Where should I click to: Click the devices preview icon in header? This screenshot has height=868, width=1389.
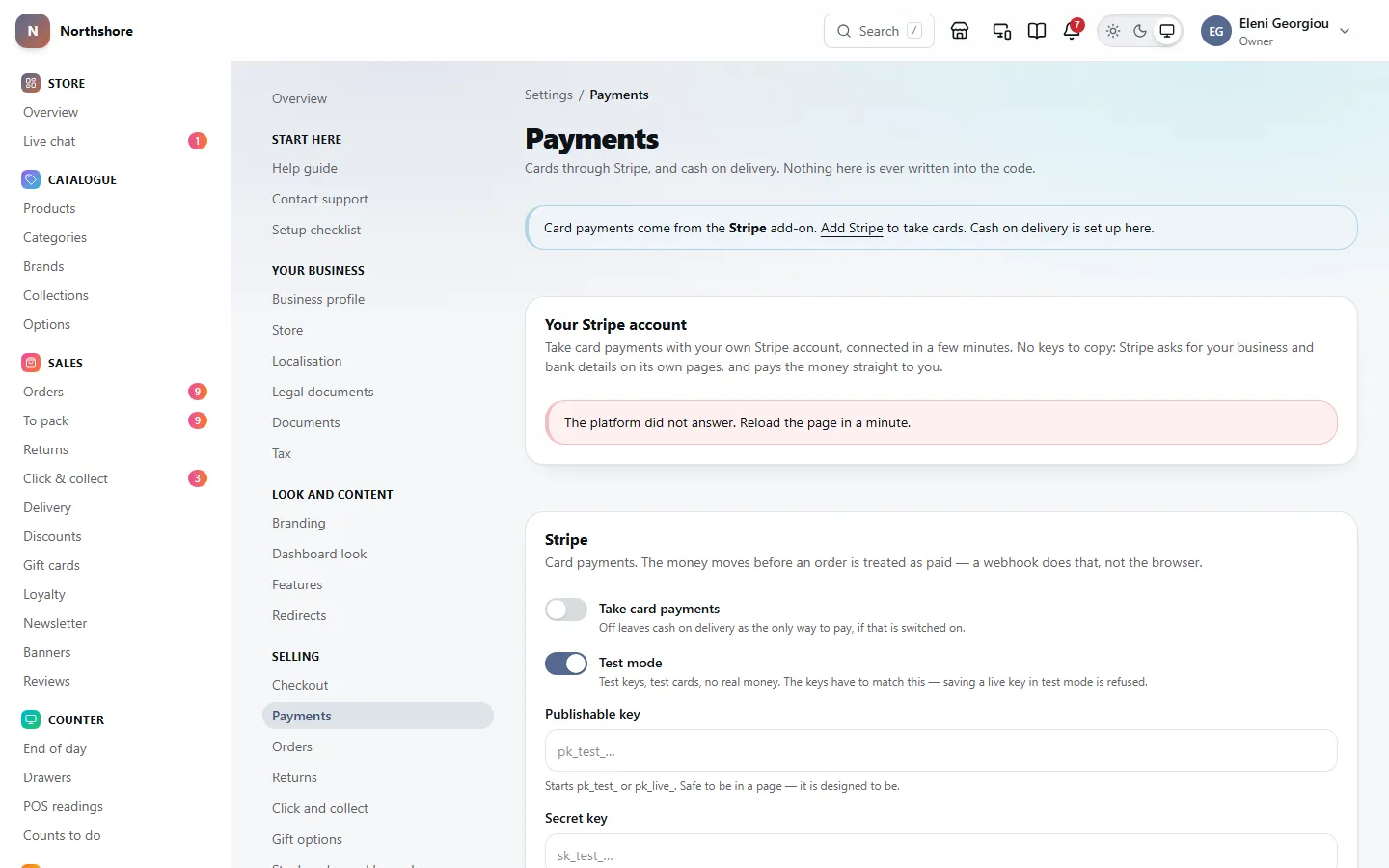[x=1002, y=31]
